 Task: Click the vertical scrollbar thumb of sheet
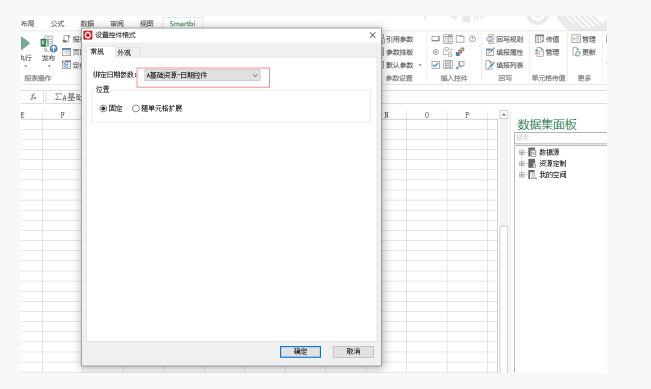[504, 299]
